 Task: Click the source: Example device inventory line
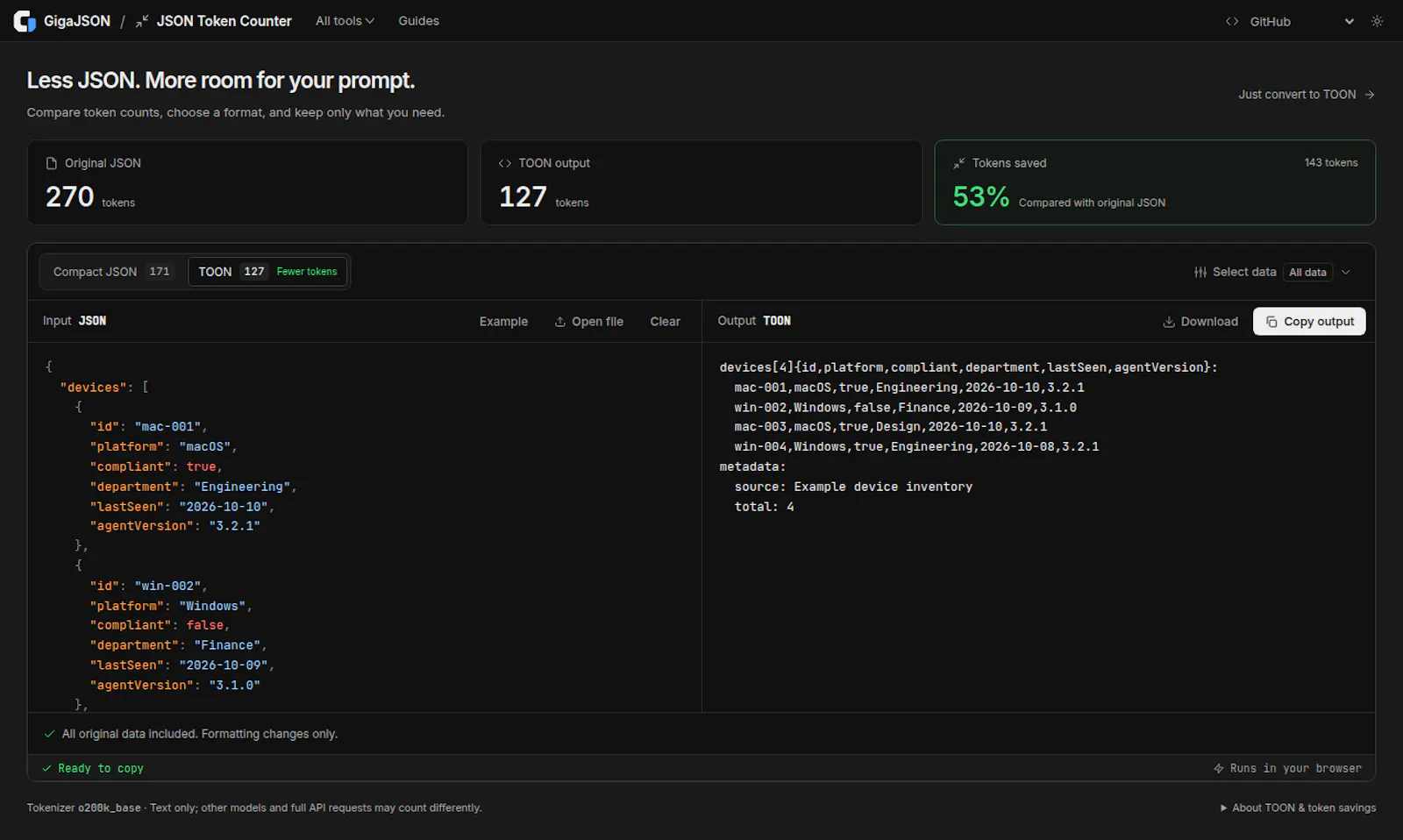point(853,487)
